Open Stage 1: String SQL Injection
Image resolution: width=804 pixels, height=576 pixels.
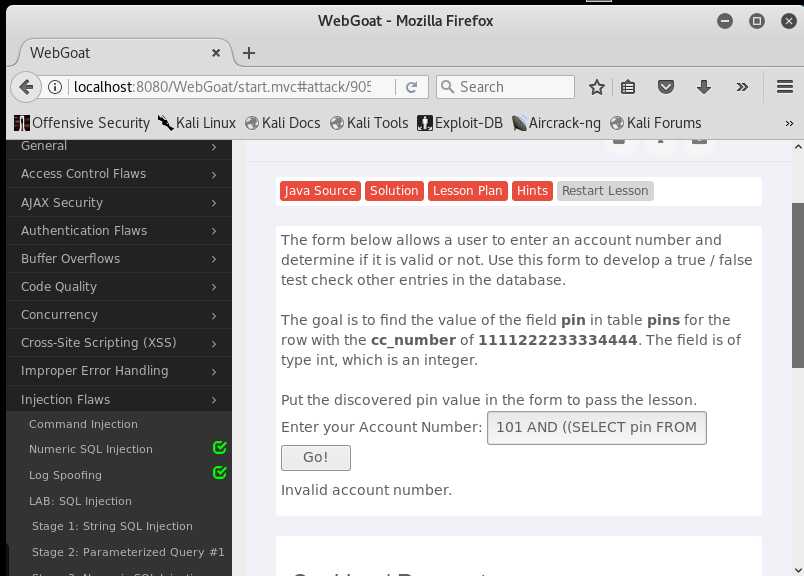pos(112,526)
